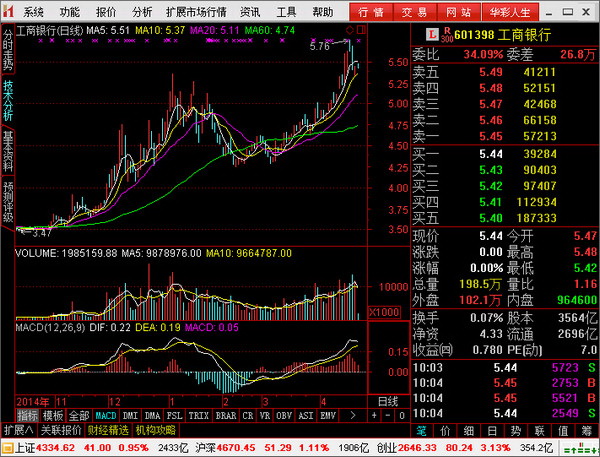Expand more indicators with the right arrow
600x457 pixels.
[353, 415]
